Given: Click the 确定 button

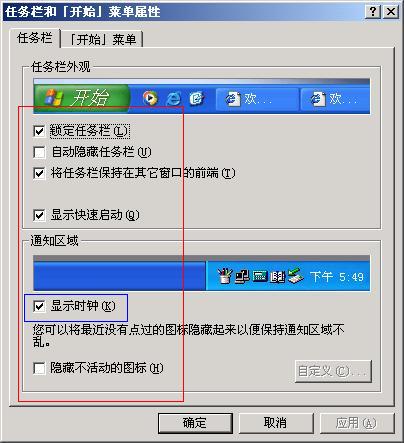Looking at the screenshot, I should (195, 423).
